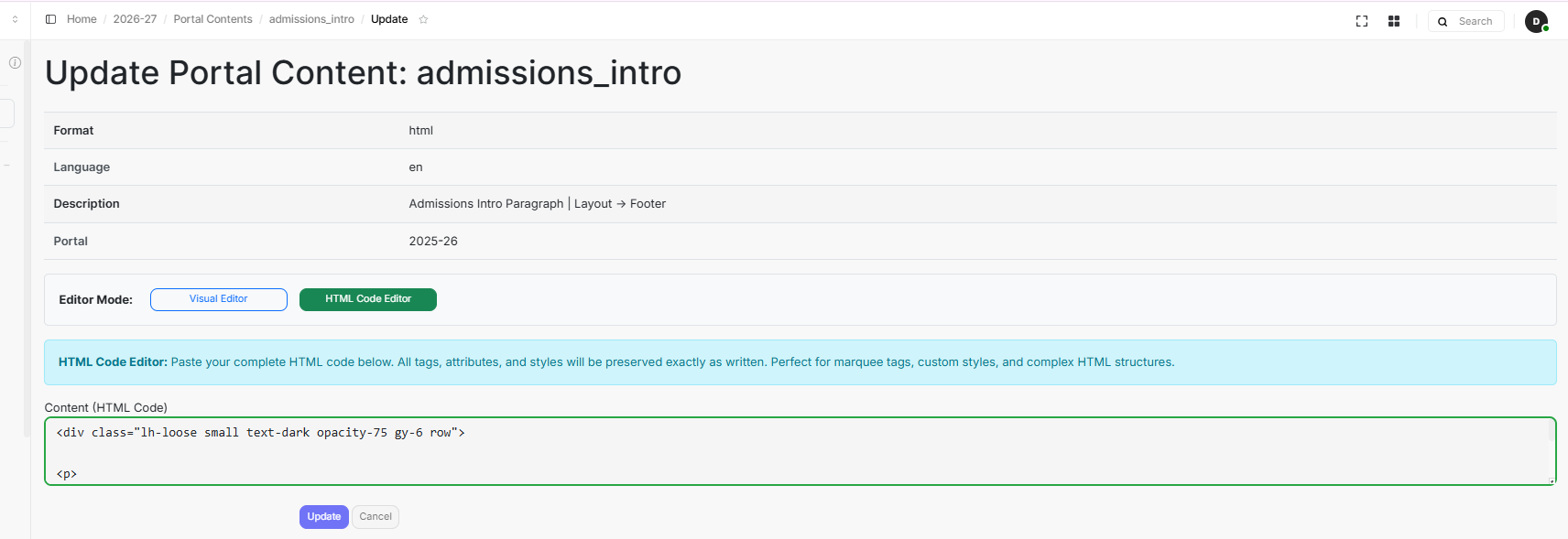Go to Home breadcrumb
This screenshot has height=539, width=1568.
coord(82,19)
